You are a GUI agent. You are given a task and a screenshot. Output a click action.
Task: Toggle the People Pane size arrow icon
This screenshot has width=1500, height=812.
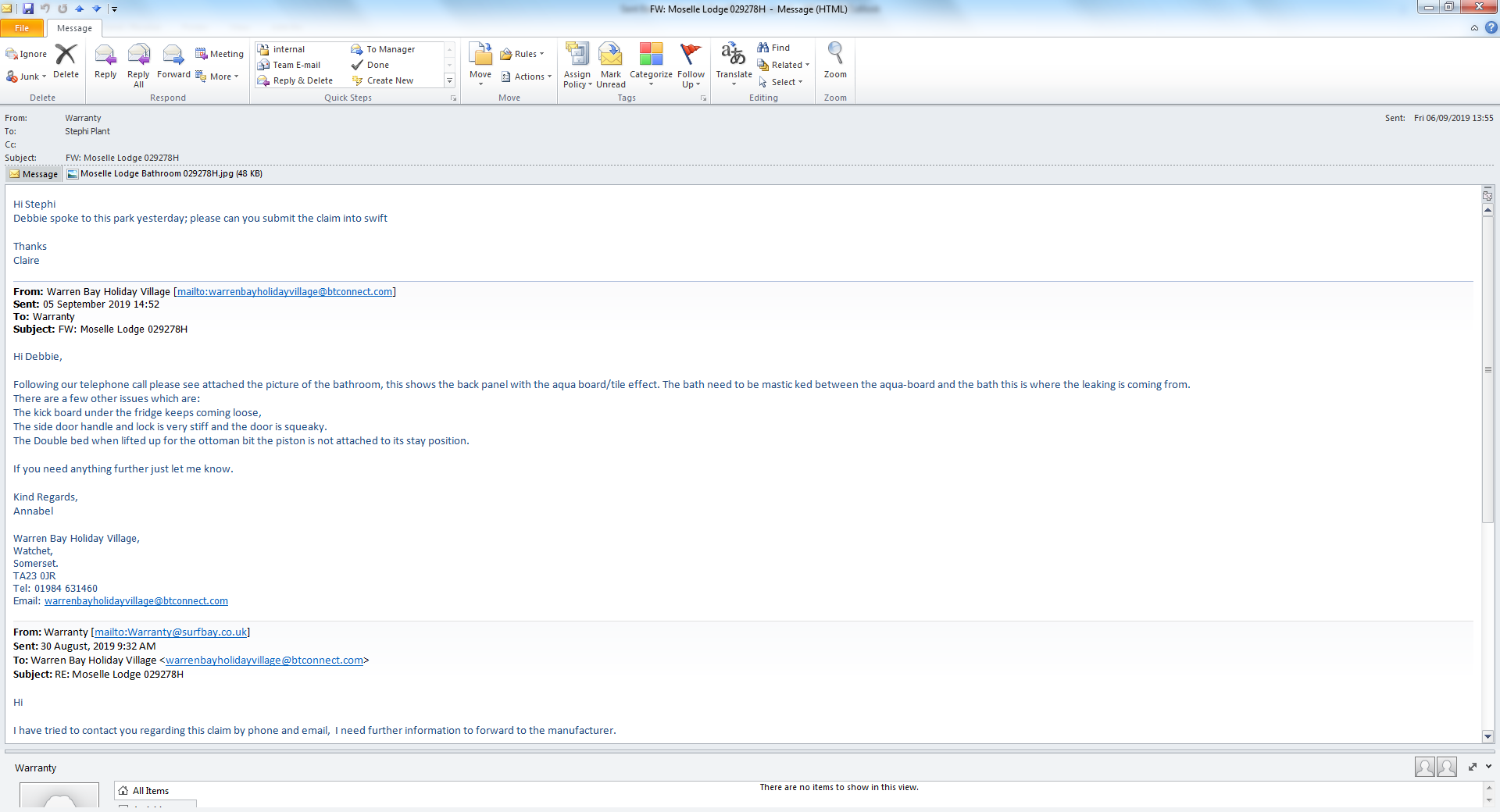pyautogui.click(x=1473, y=767)
